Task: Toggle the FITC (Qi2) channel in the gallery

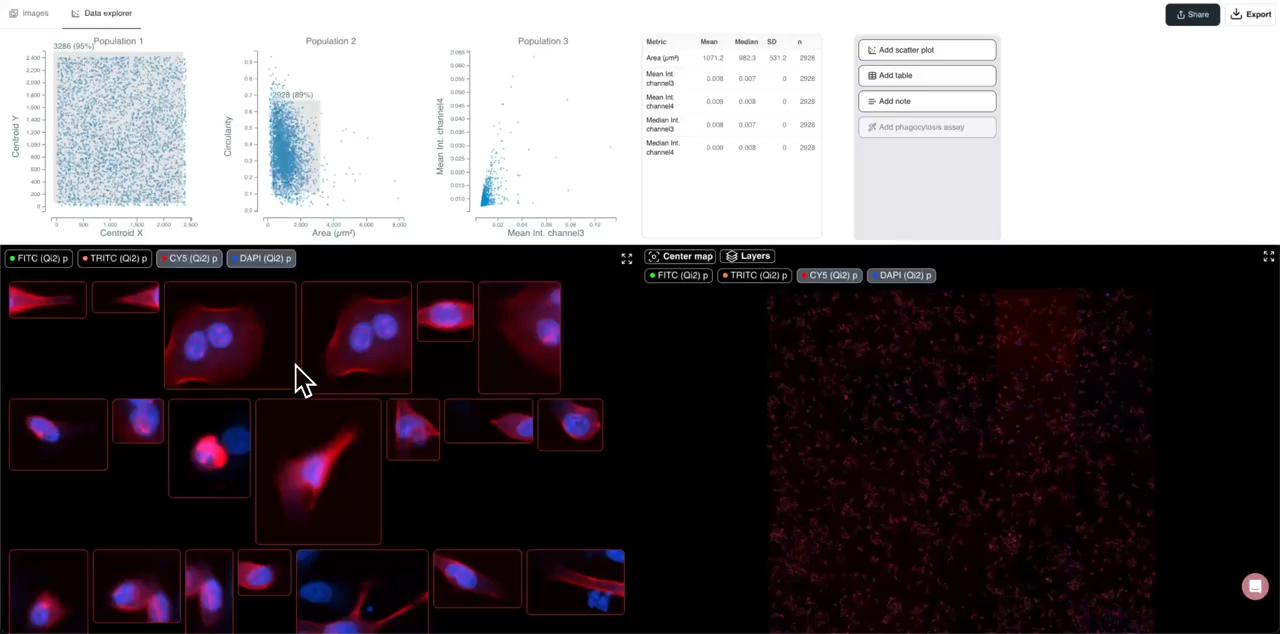Action: (x=40, y=258)
